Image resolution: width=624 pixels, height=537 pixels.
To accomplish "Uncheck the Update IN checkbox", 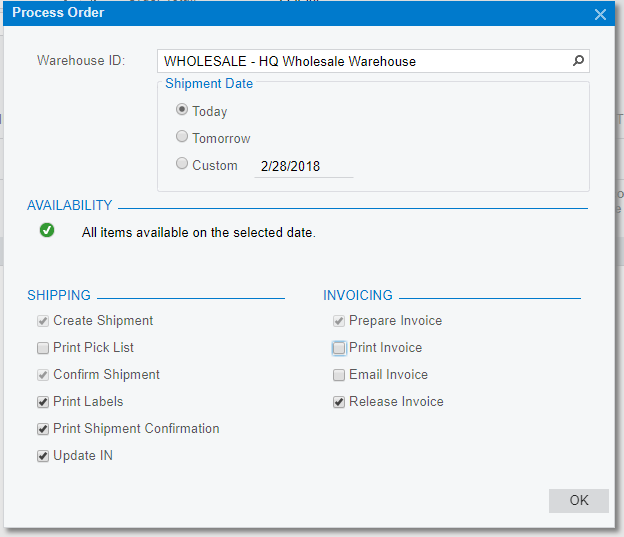I will pos(43,456).
